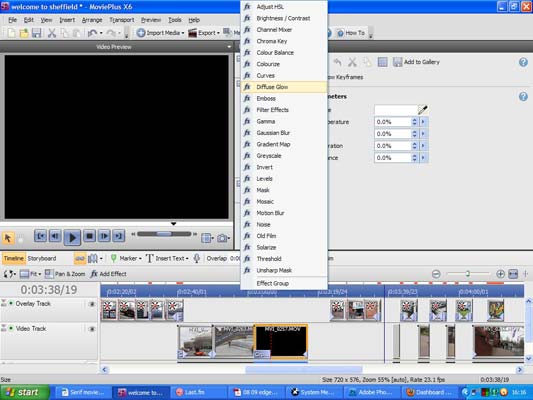Image resolution: width=533 pixels, height=400 pixels.
Task: Open the File menu
Action: tap(12, 20)
